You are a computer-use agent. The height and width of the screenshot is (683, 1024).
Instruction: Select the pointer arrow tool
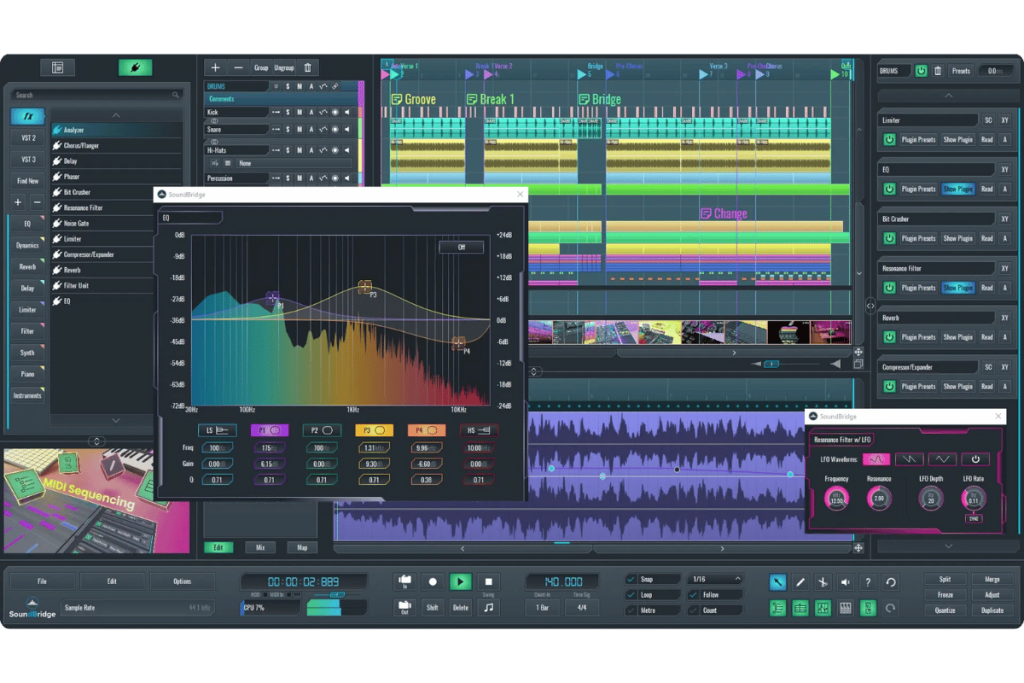(777, 582)
